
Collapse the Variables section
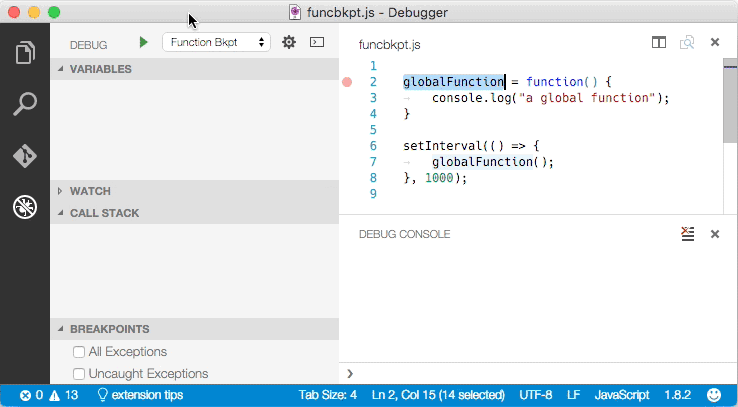[100, 69]
